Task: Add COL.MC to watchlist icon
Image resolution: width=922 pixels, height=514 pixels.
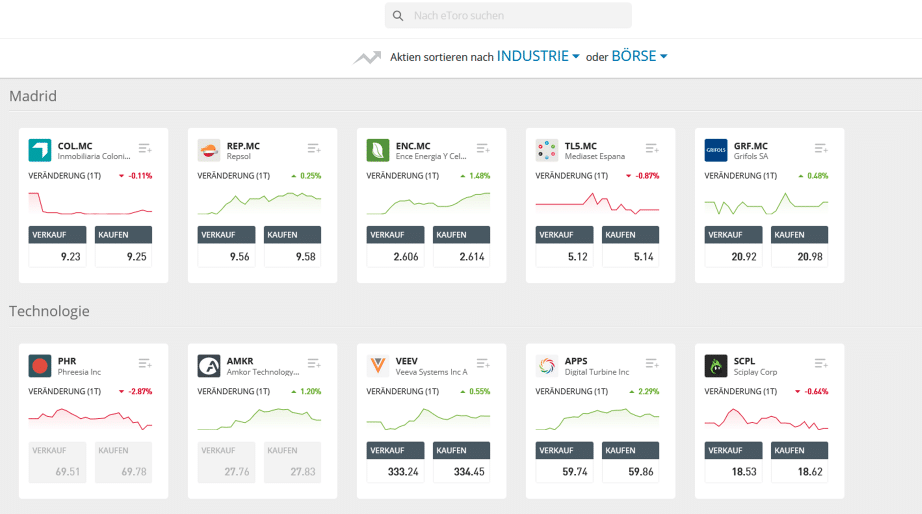Action: coord(145,148)
